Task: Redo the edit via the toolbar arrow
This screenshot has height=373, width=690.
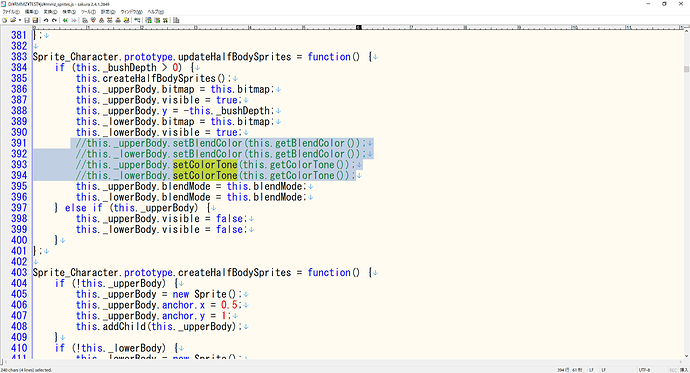Action: tap(54, 20)
